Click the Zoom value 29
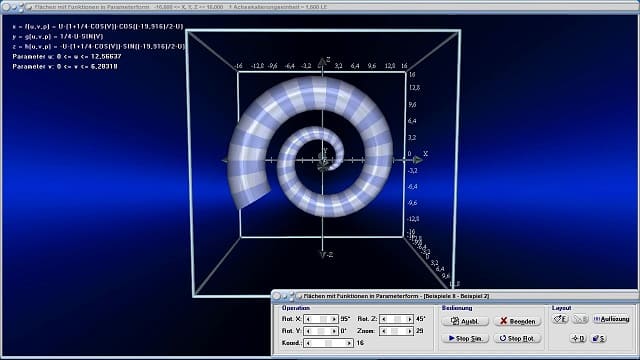Viewport: 640px width, 360px height. pyautogui.click(x=420, y=331)
